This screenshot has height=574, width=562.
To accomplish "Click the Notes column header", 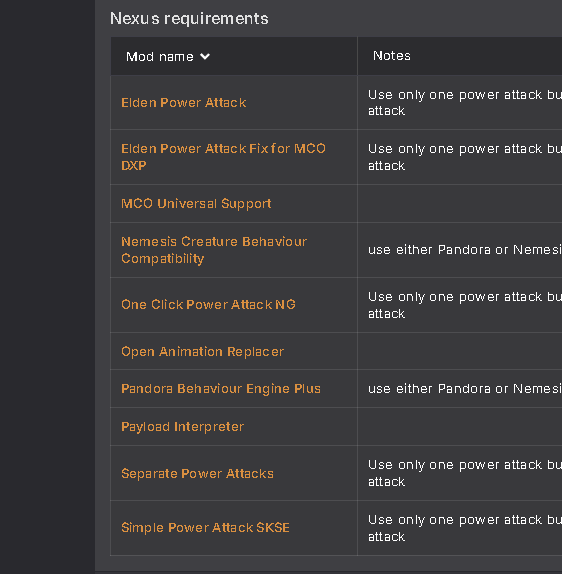I will [x=391, y=56].
